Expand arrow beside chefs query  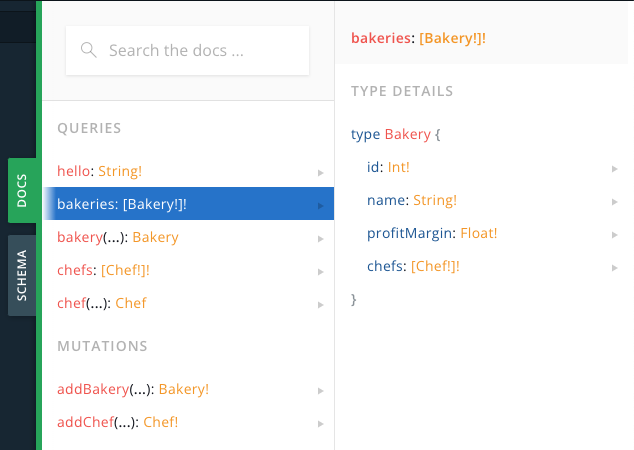(321, 272)
